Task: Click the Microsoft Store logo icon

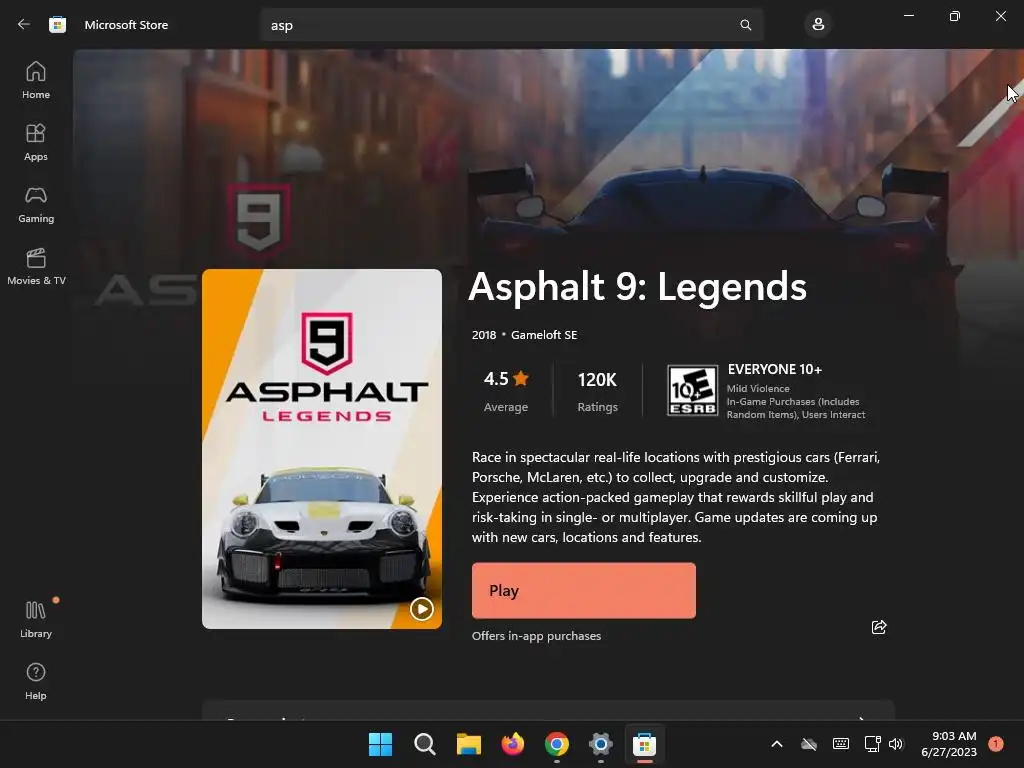Action: (x=57, y=25)
